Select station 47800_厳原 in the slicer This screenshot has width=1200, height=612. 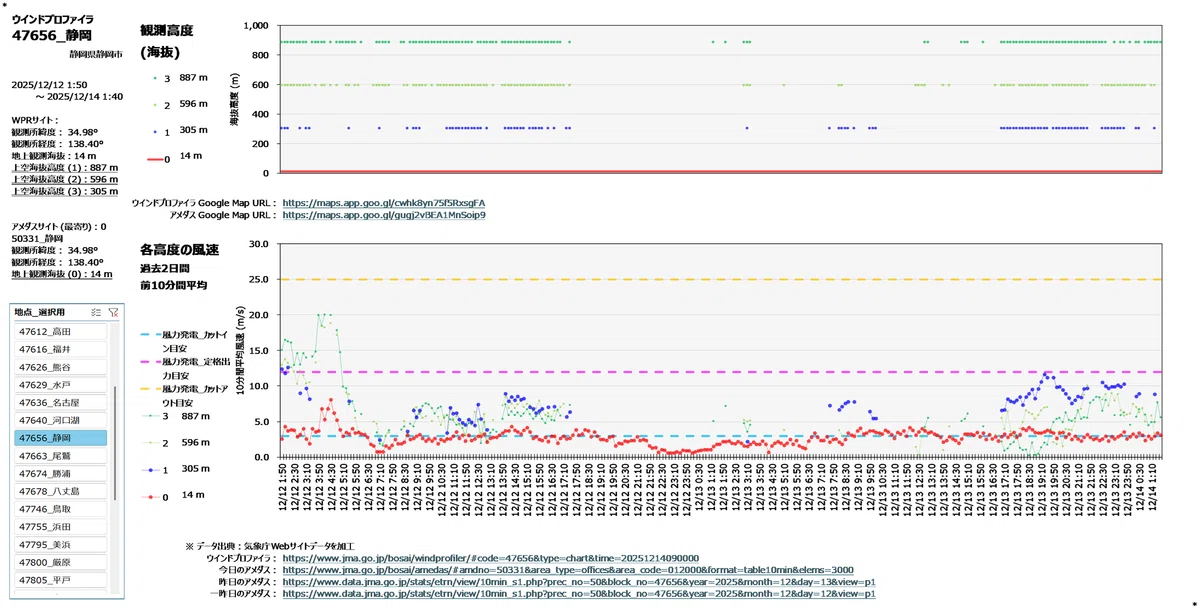(x=61, y=562)
